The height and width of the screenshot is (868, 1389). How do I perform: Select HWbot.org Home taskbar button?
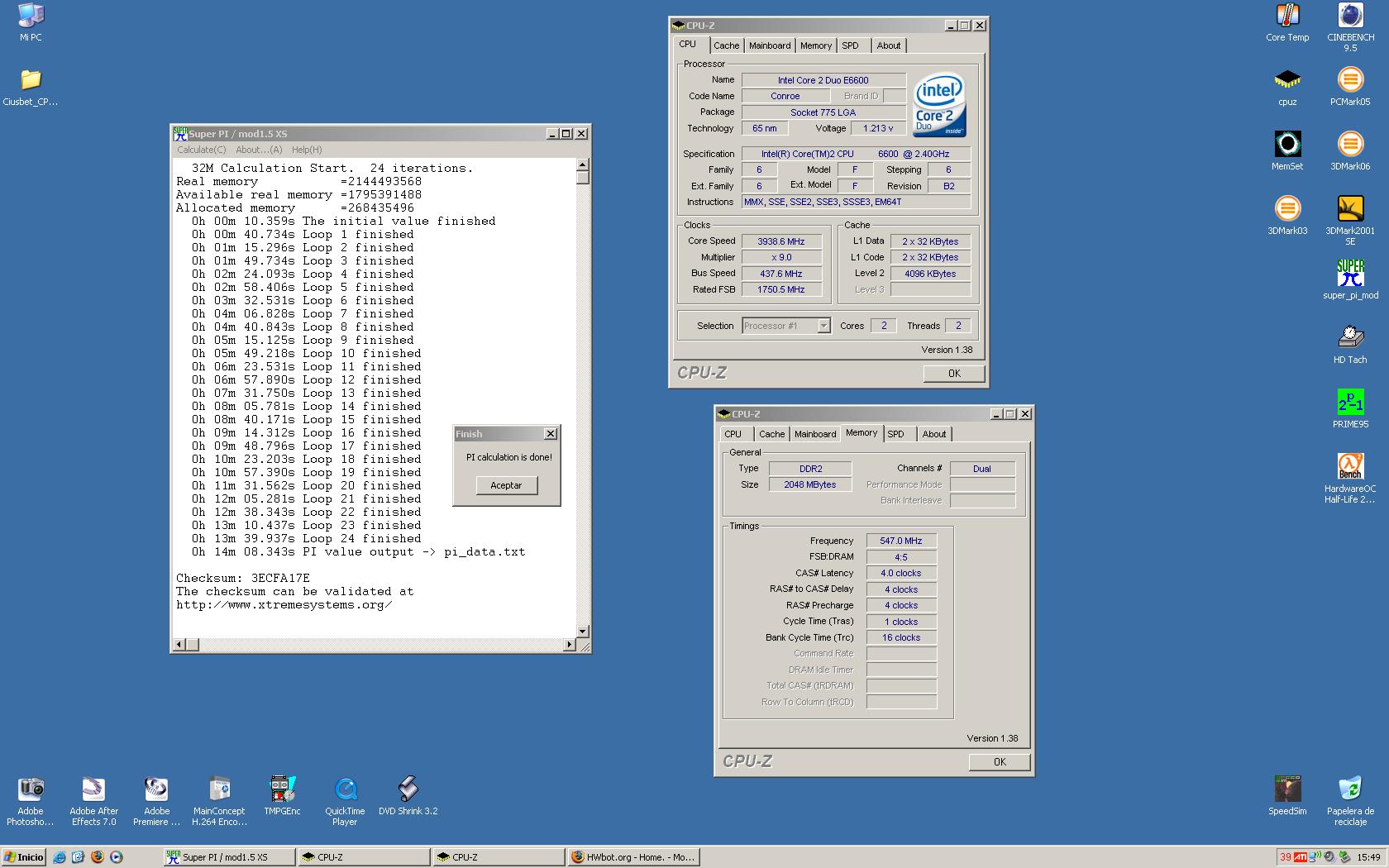click(633, 857)
